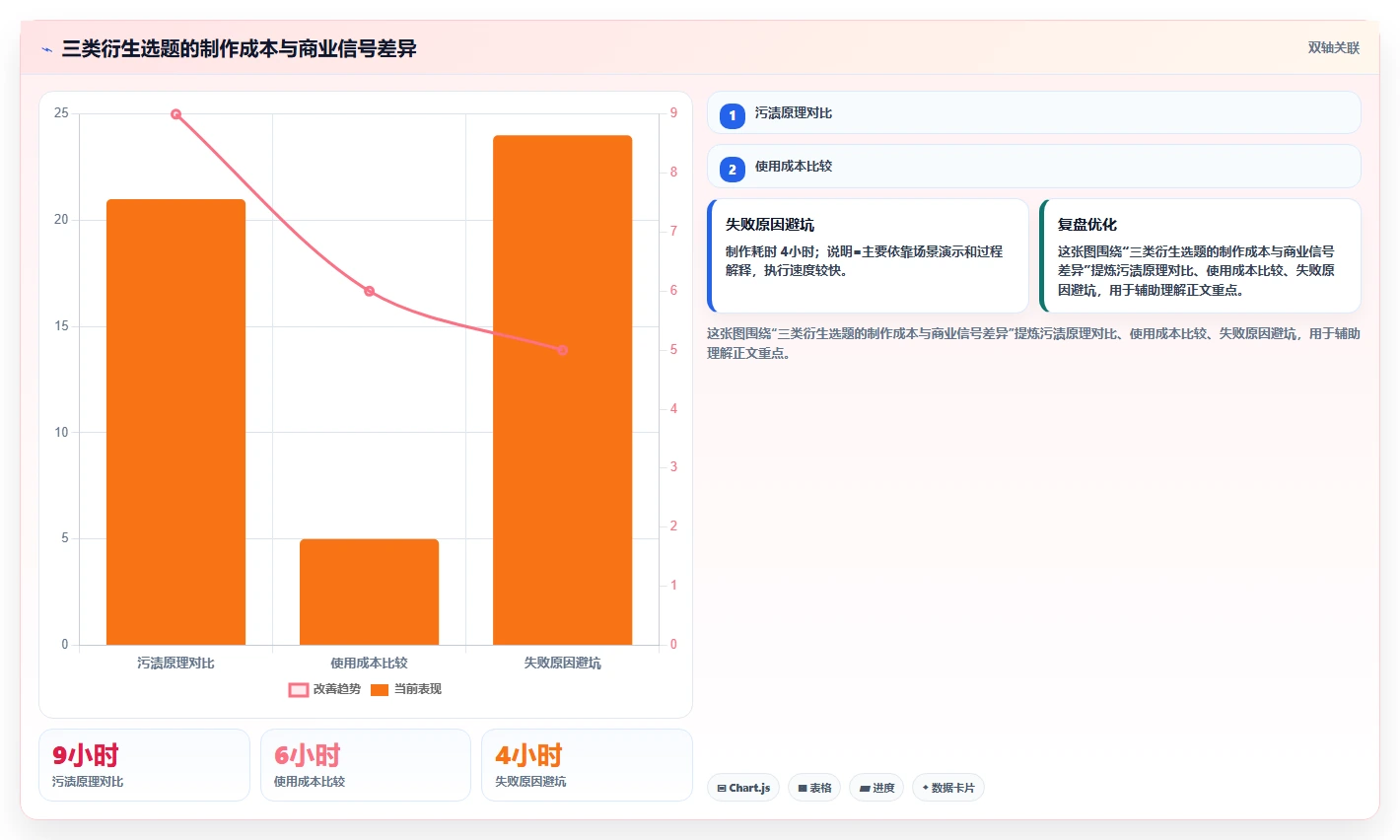Click right axis value 9
Screen dimensions: 1400x840
click(x=674, y=113)
